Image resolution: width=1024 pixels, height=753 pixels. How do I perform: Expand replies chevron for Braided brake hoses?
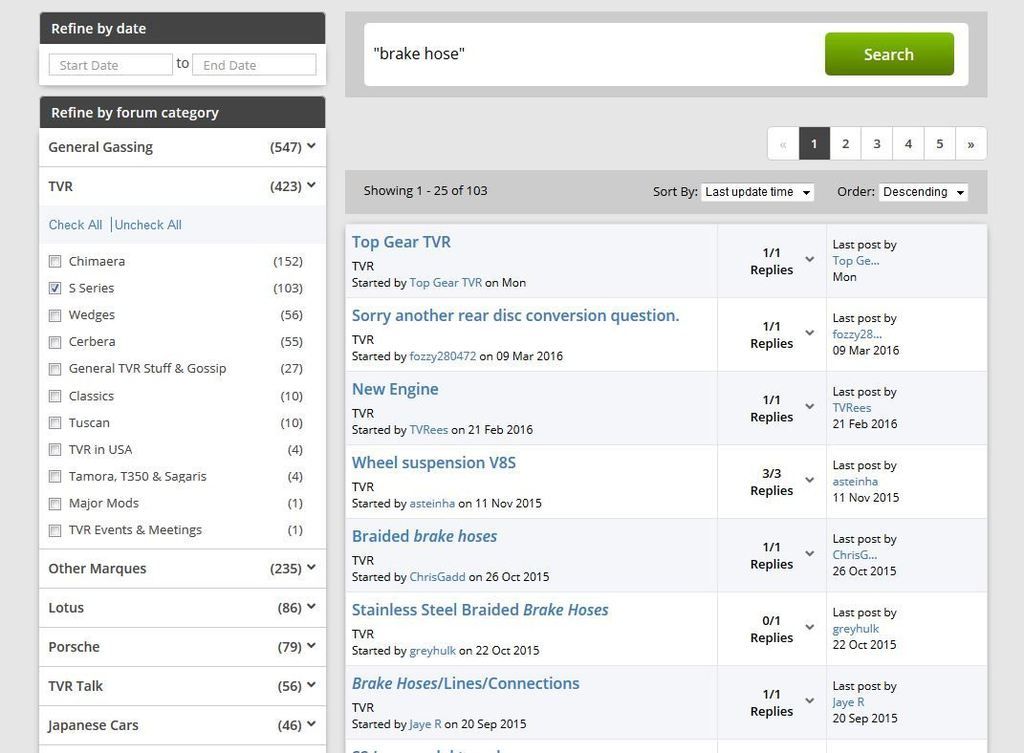(x=810, y=554)
